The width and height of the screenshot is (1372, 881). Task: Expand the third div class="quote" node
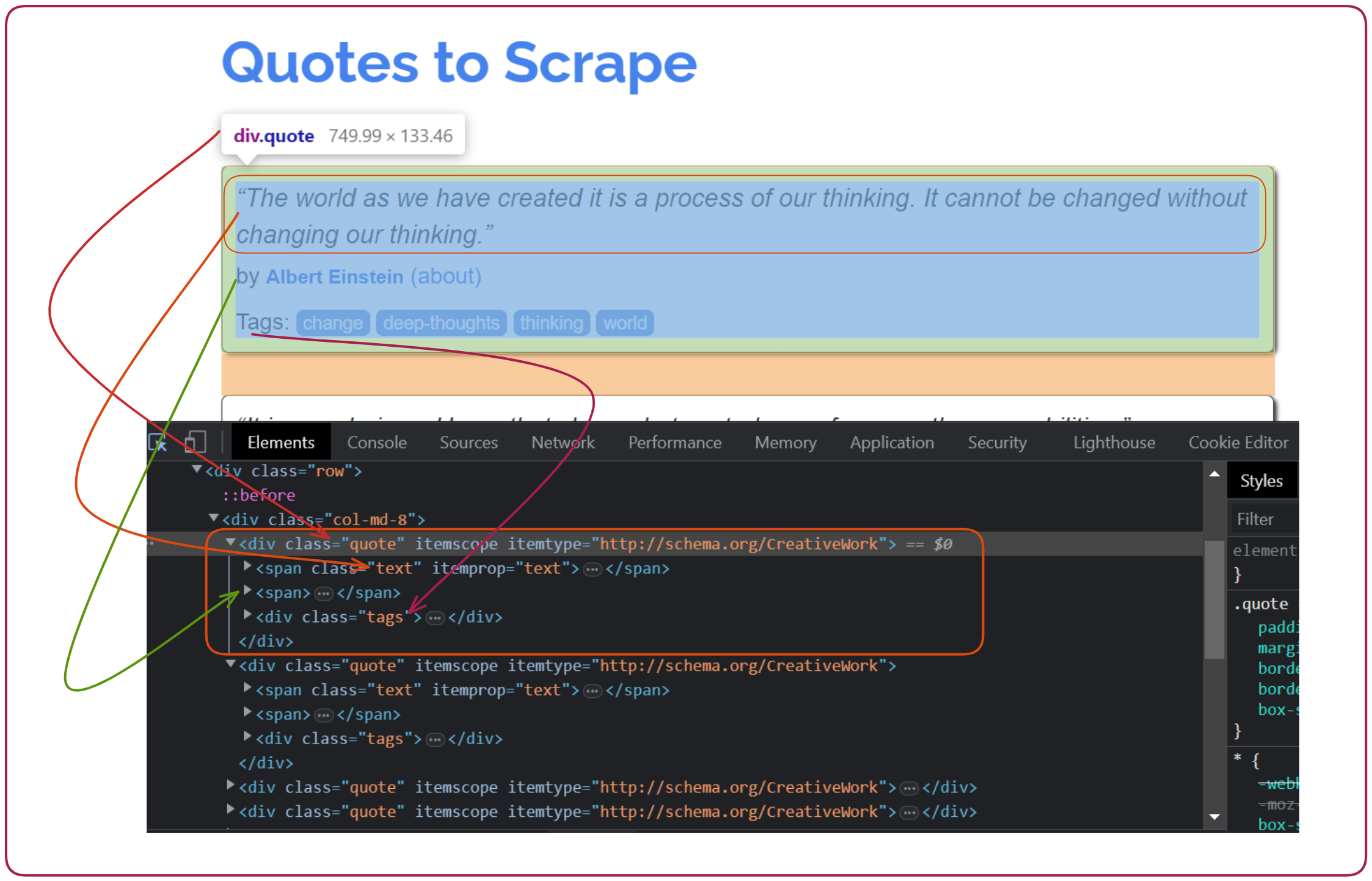pos(230,785)
